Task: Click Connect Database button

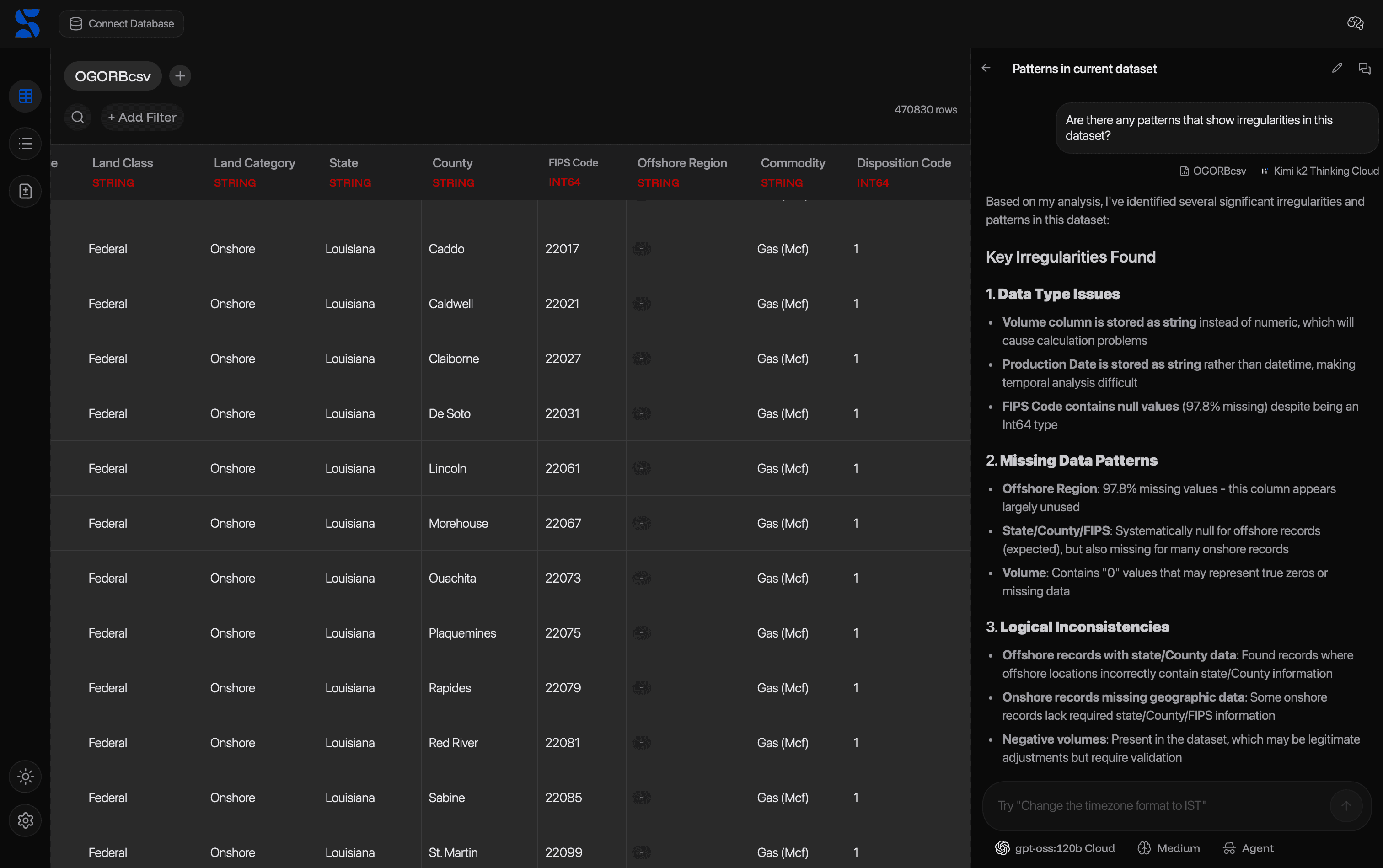Action: point(121,23)
